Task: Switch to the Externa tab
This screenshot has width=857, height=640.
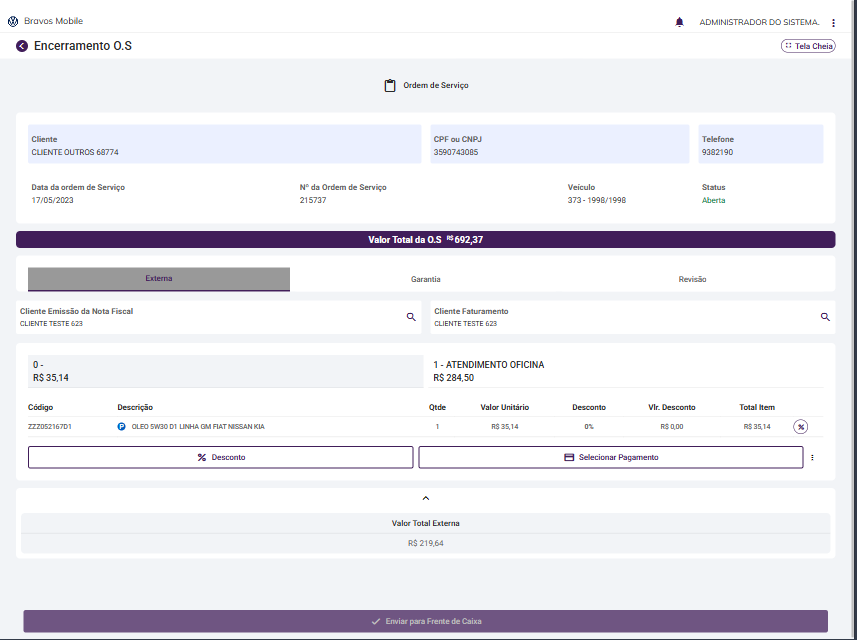Action: (x=159, y=279)
